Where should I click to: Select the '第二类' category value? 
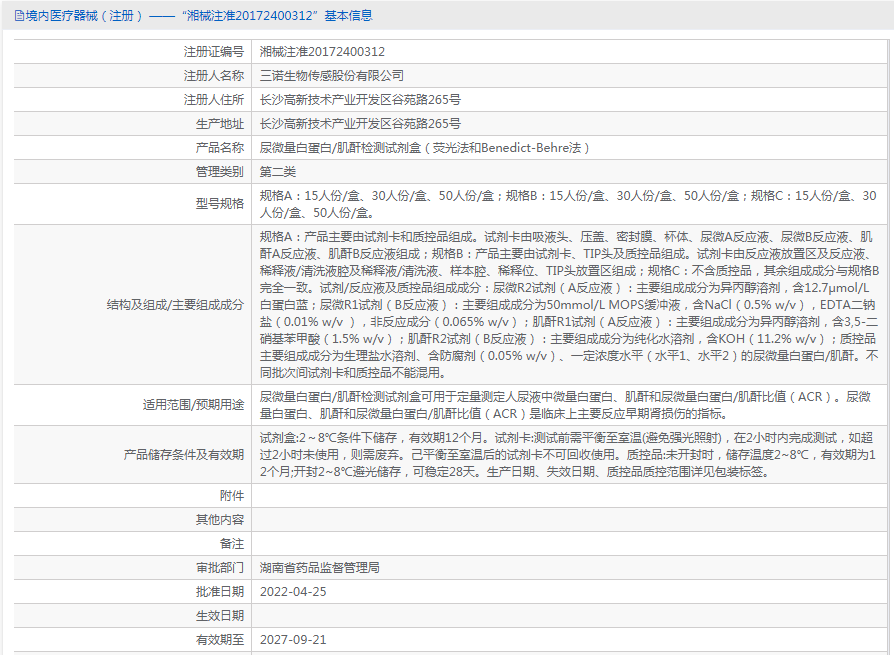[x=278, y=172]
